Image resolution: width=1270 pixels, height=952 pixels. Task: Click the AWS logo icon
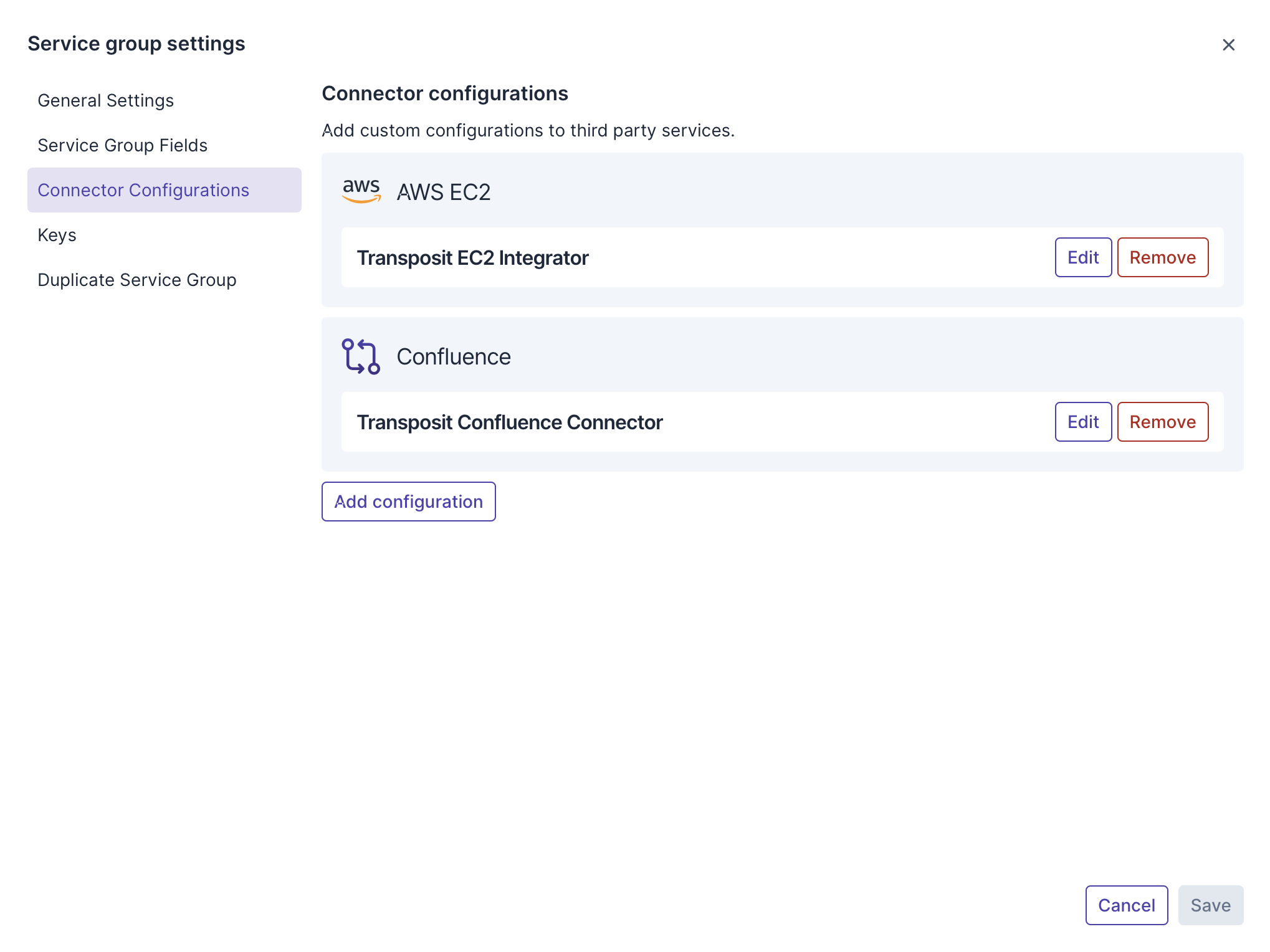361,191
